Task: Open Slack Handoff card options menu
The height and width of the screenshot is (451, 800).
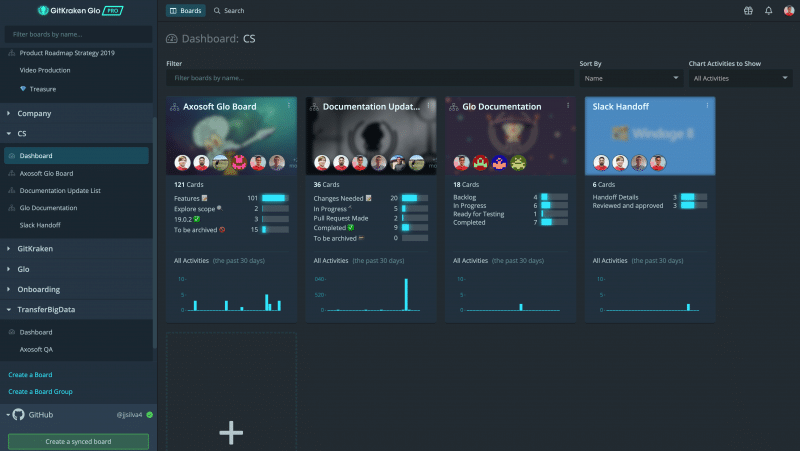Action: tap(707, 106)
